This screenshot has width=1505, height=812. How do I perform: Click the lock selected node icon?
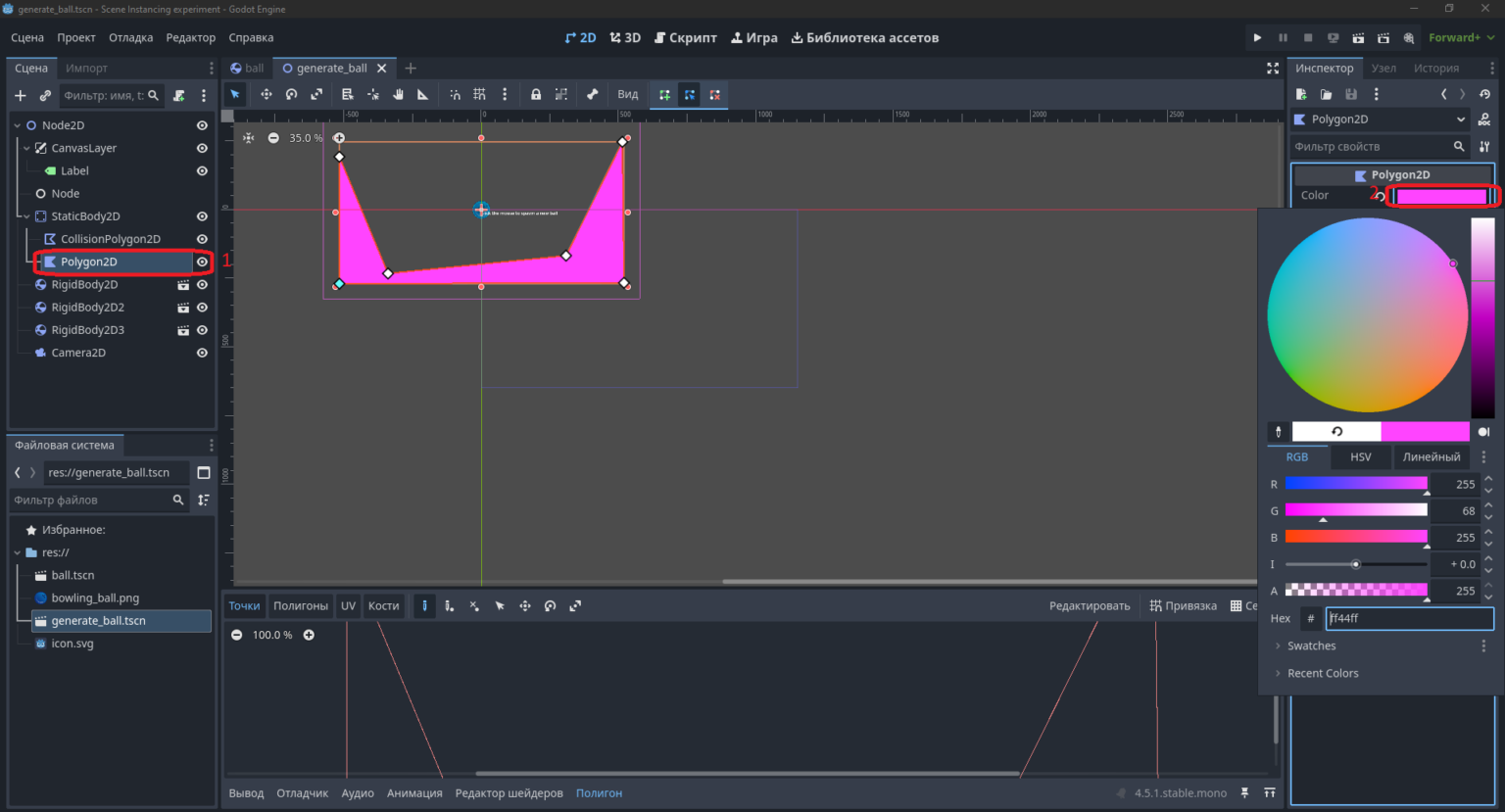click(x=536, y=95)
